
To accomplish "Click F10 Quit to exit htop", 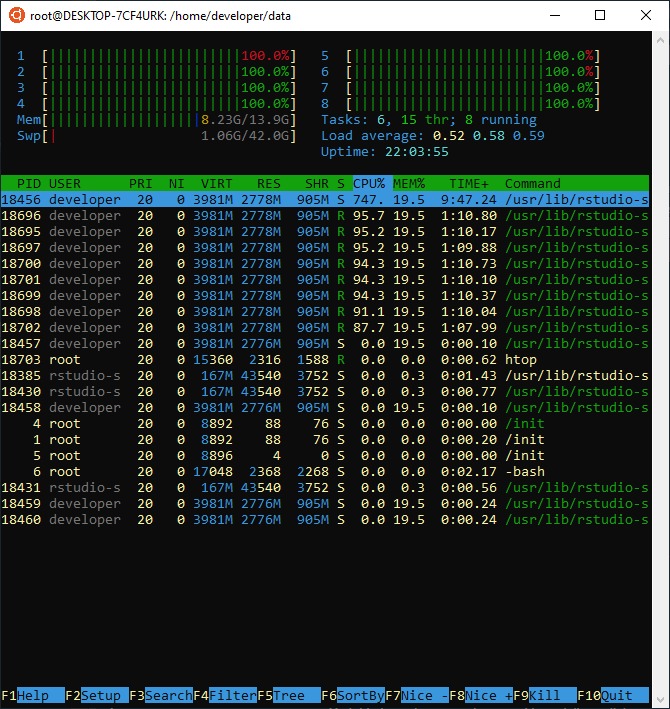I will point(613,695).
